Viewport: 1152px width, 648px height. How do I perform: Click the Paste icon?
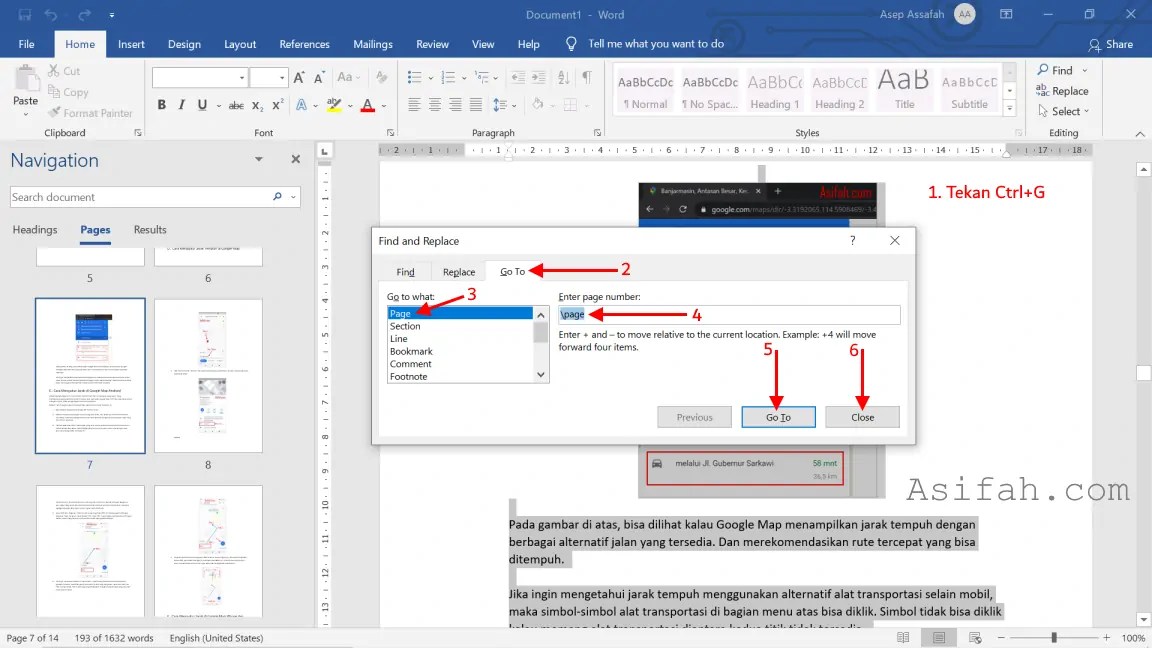26,87
